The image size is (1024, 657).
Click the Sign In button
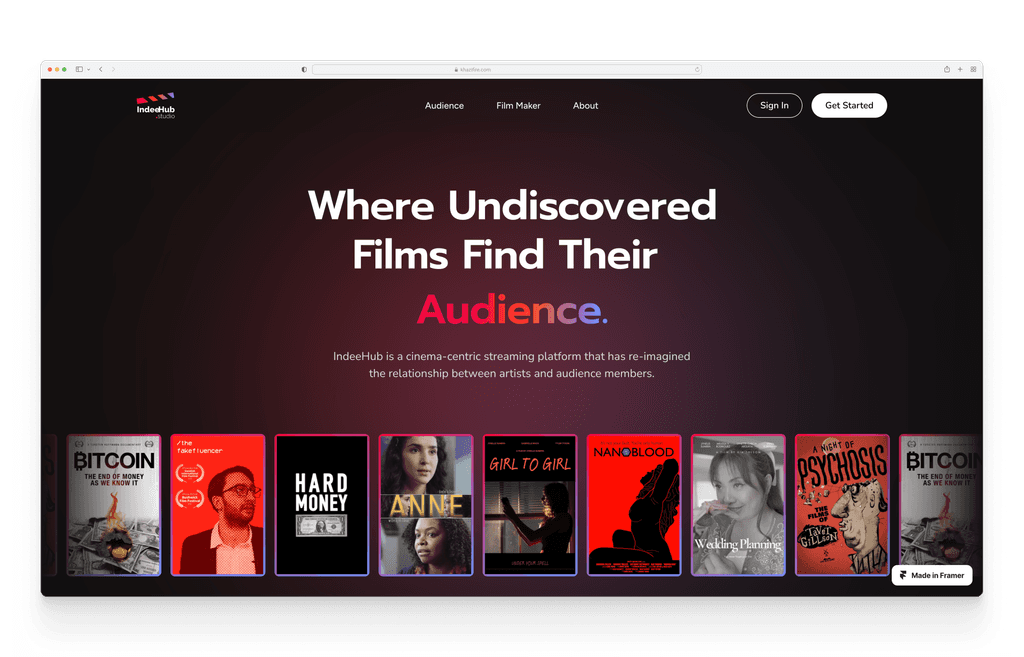774,105
